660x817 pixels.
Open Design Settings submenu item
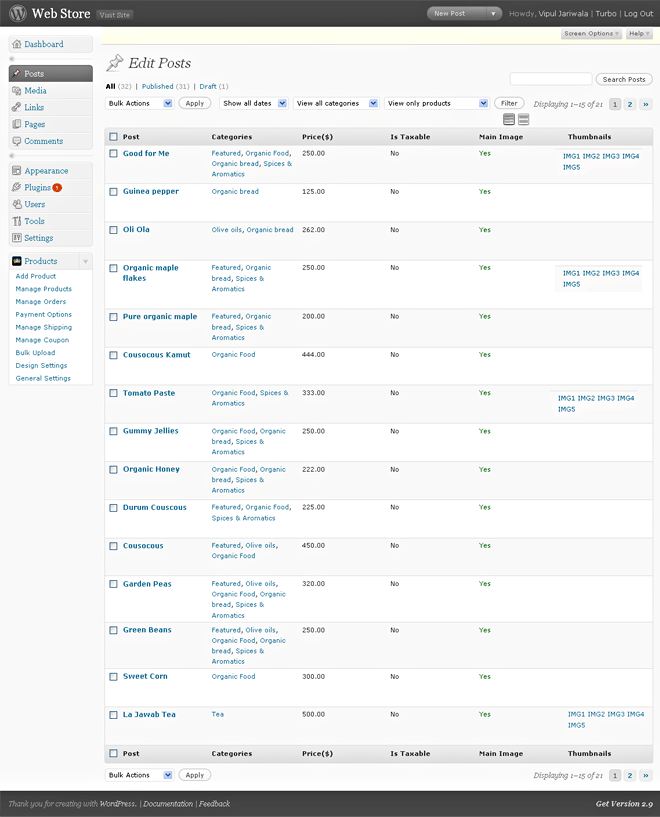41,366
